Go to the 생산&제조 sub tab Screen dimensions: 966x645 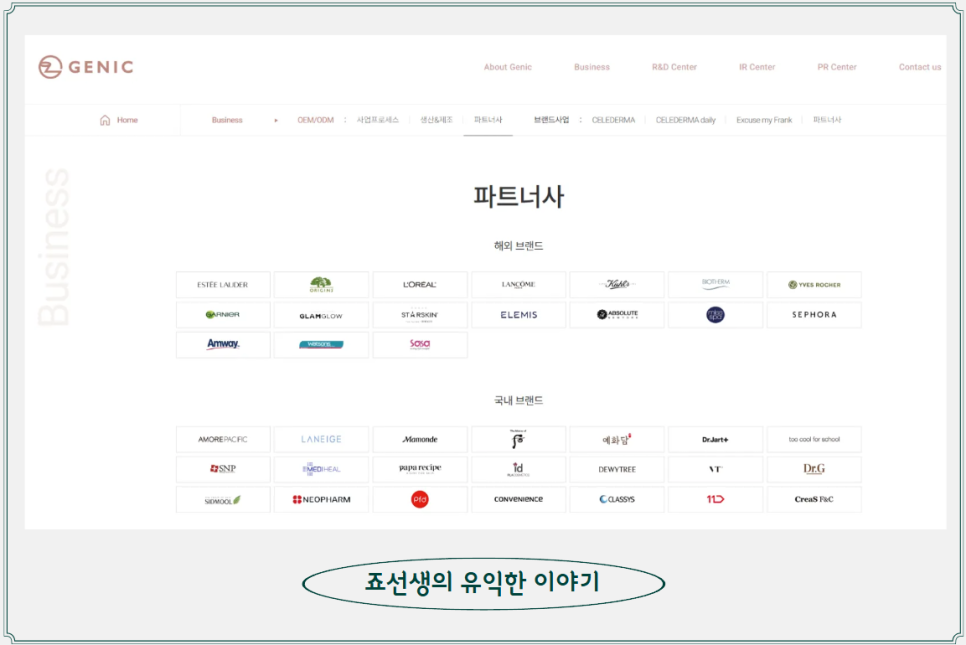pyautogui.click(x=436, y=120)
